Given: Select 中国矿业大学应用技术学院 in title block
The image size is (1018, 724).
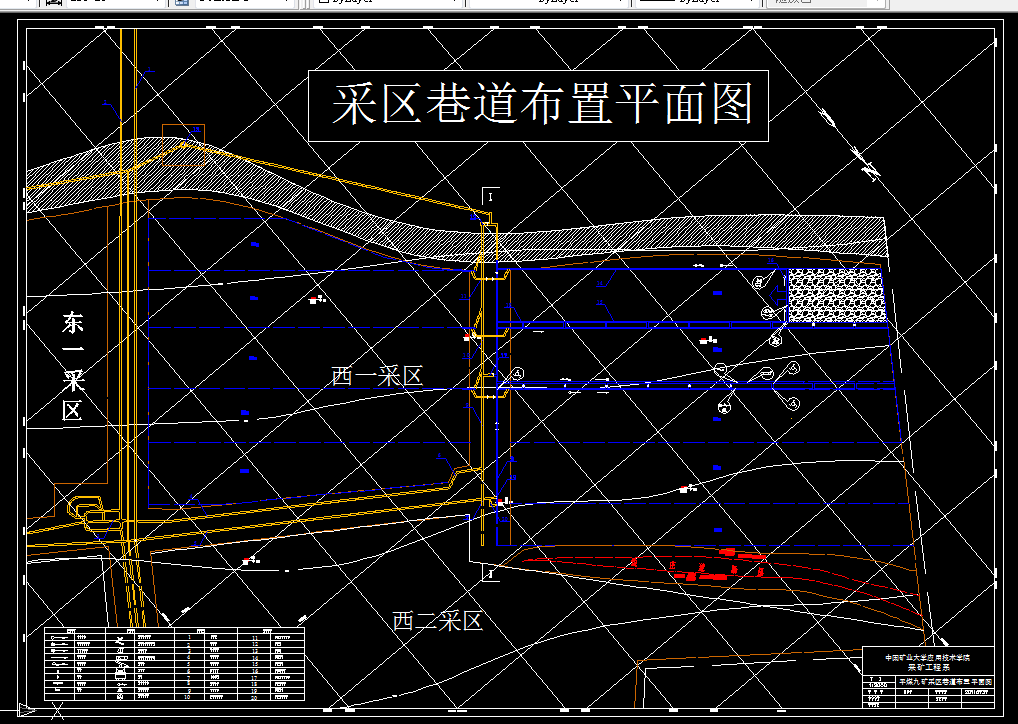Looking at the screenshot, I should (x=928, y=658).
